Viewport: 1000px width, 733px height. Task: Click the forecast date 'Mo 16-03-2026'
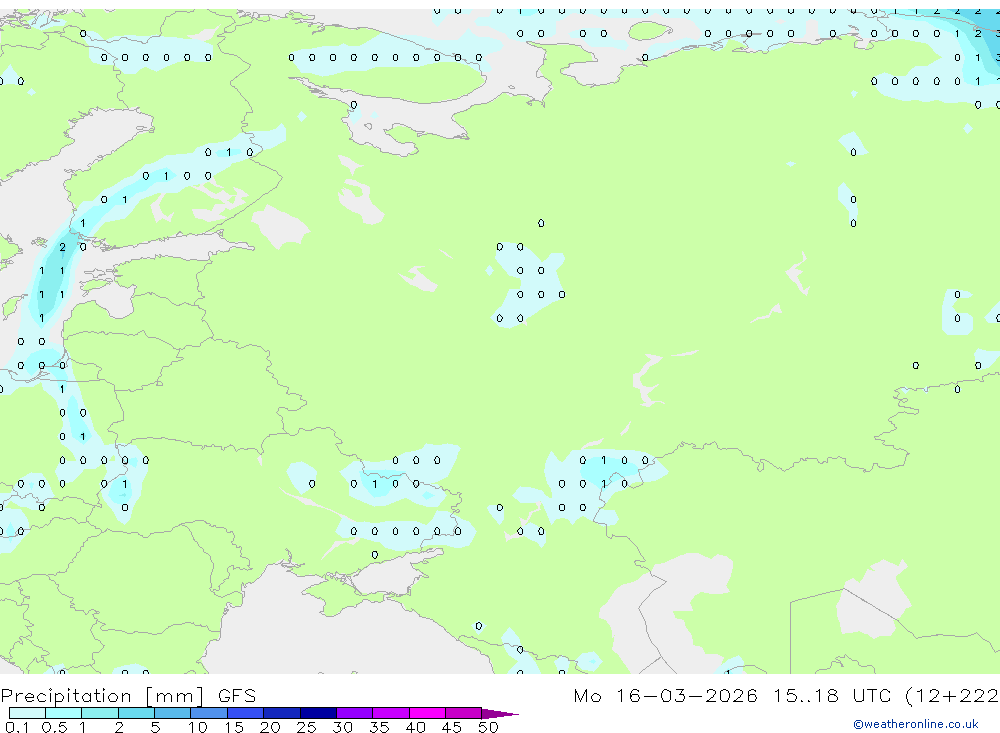(665, 695)
